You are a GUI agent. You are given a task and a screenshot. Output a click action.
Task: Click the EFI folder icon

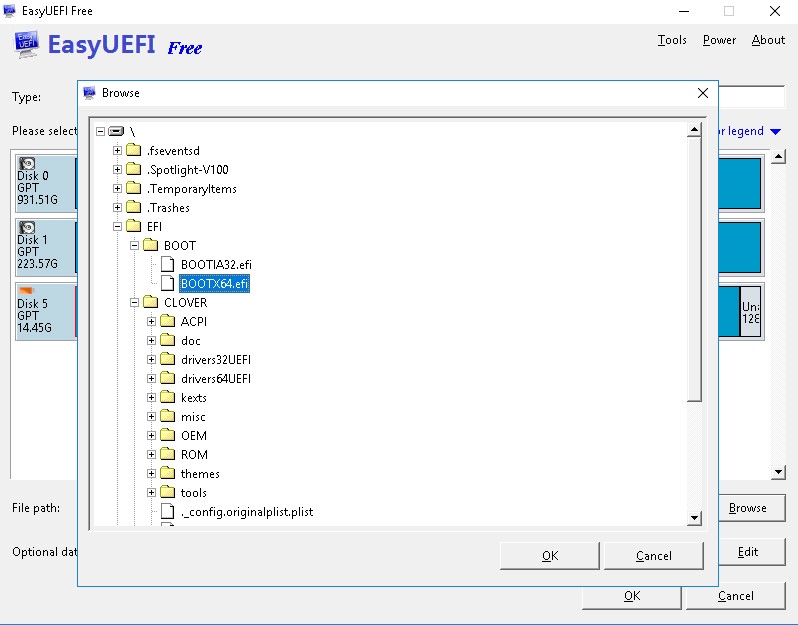point(134,226)
